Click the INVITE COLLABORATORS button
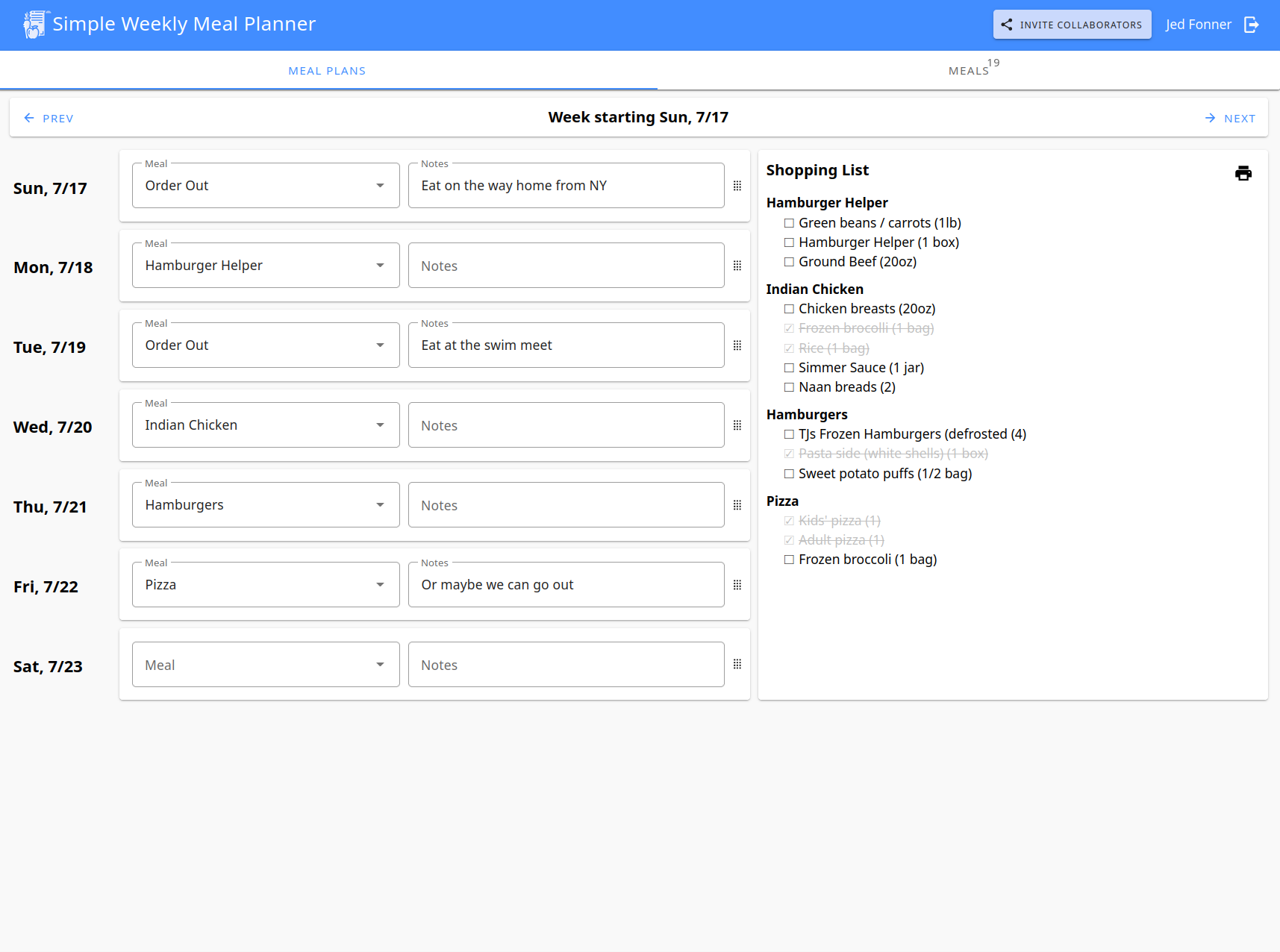Viewport: 1280px width, 952px height. pos(1072,24)
